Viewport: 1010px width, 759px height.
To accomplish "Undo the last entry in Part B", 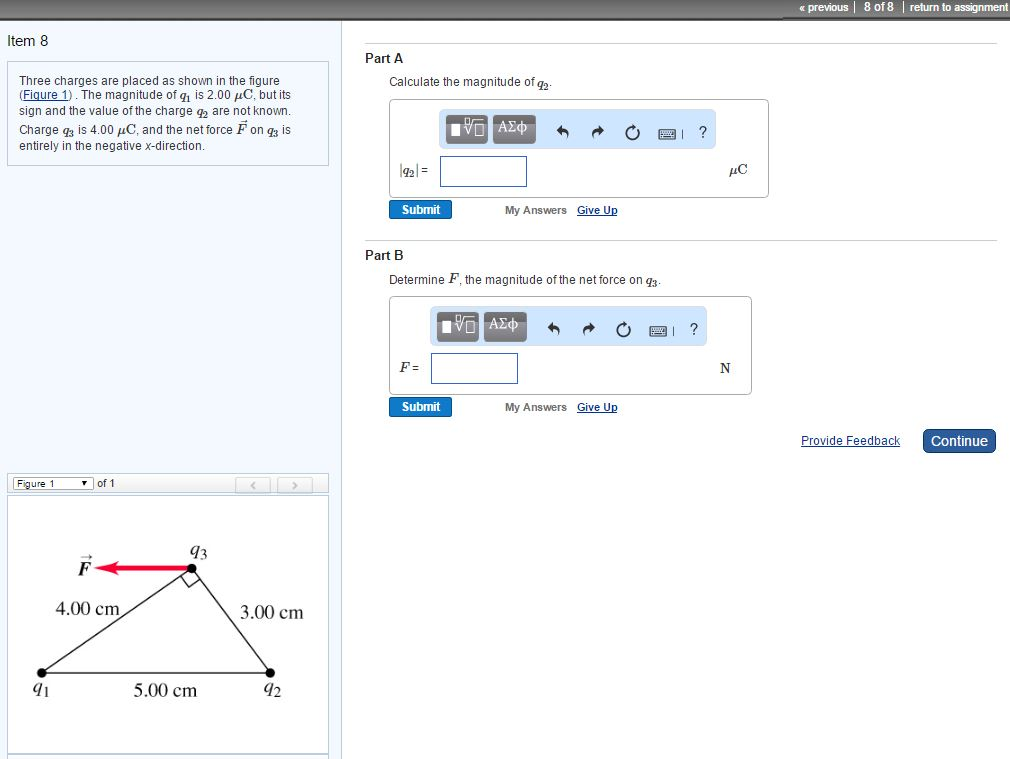I will click(x=553, y=327).
